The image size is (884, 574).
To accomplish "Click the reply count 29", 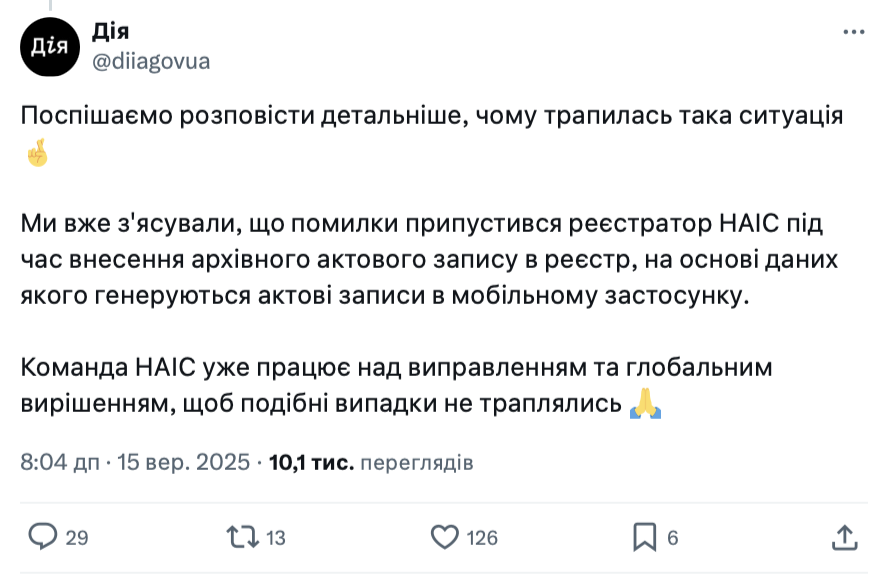I will coord(76,538).
